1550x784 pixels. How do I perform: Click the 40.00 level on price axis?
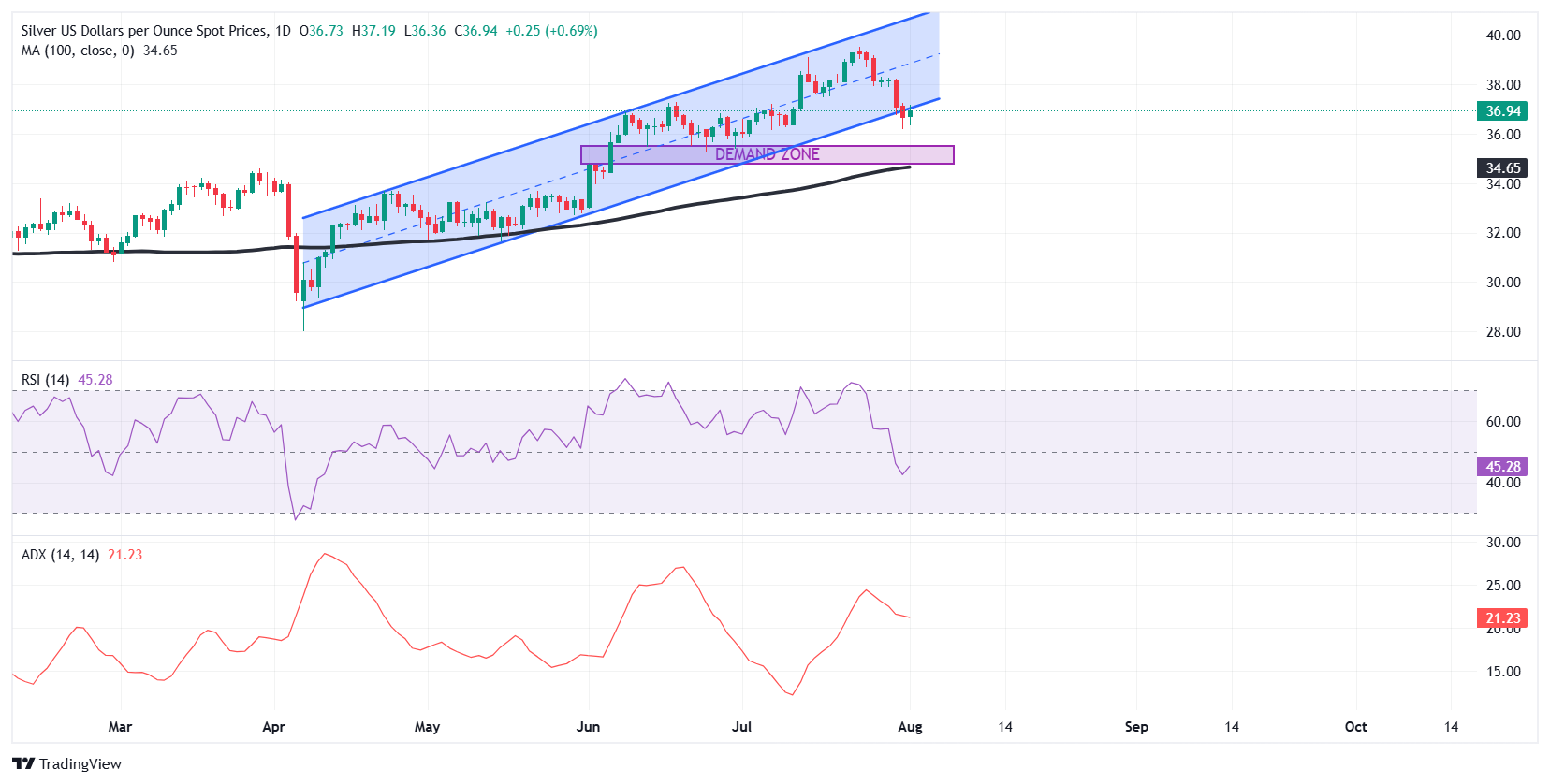tap(1503, 36)
